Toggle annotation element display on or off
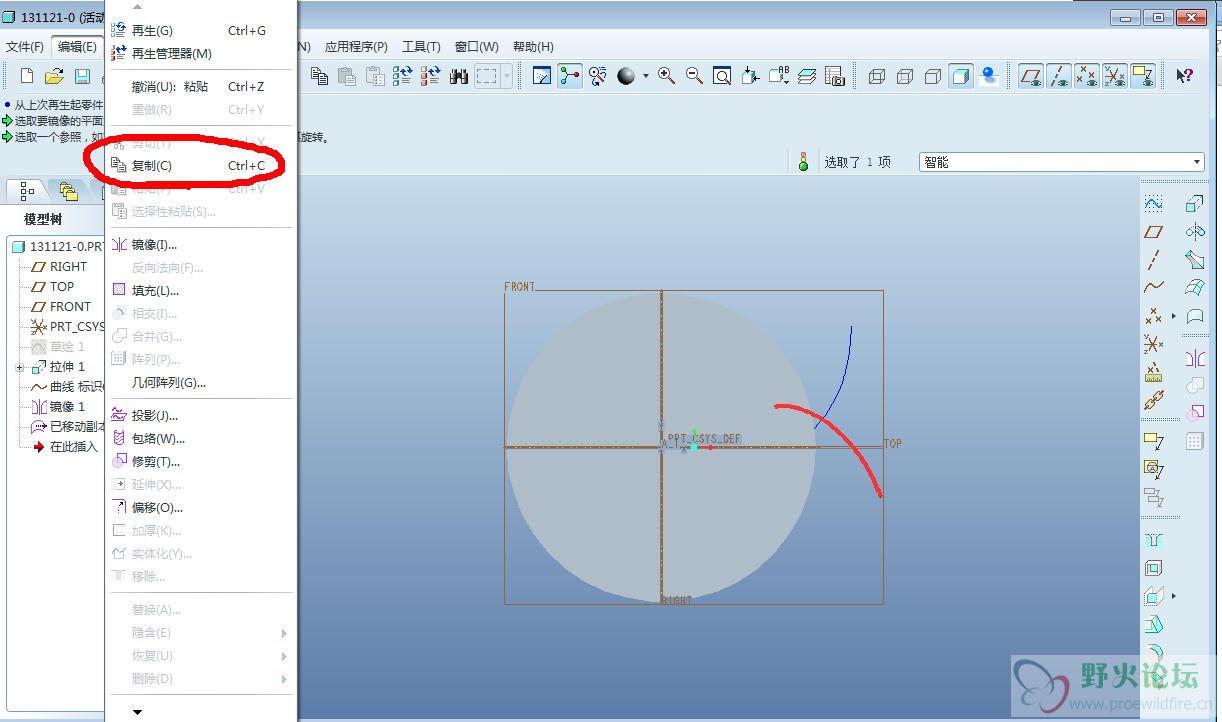This screenshot has width=1222, height=722. pos(1143,76)
